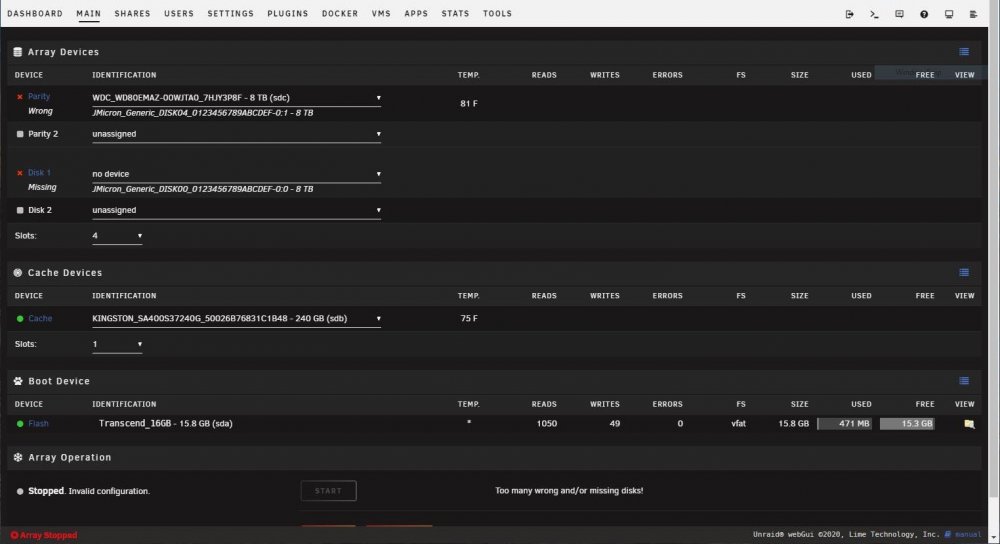Click the Array Devices section icon
Image resolution: width=1000 pixels, height=544 pixels.
coord(18,52)
